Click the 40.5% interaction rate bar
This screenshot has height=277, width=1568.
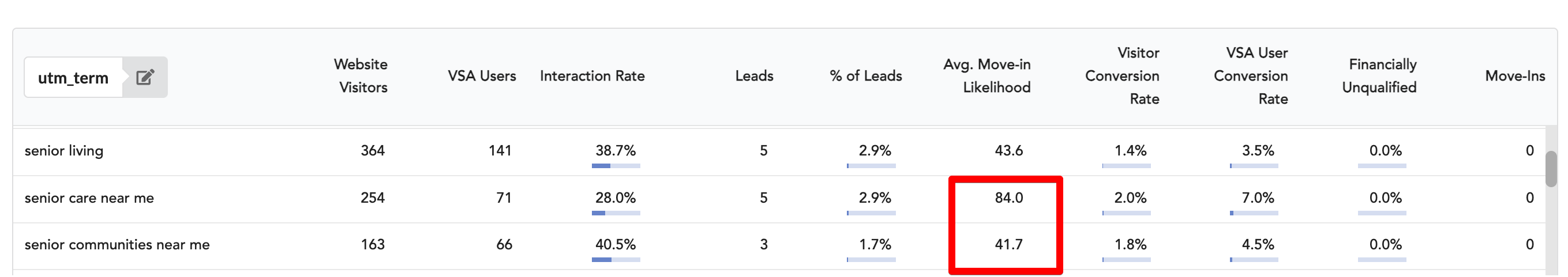[x=616, y=260]
